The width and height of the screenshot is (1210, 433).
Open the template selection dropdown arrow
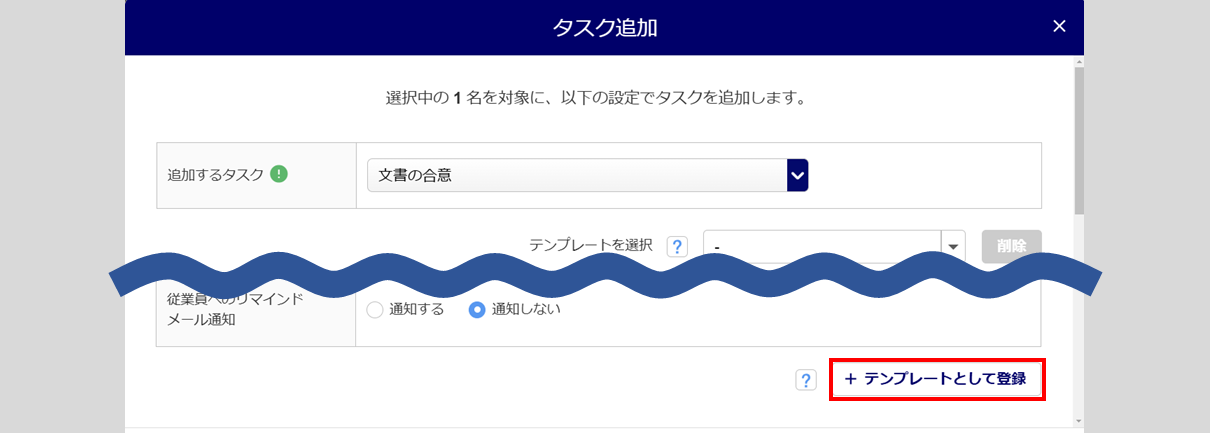point(953,246)
